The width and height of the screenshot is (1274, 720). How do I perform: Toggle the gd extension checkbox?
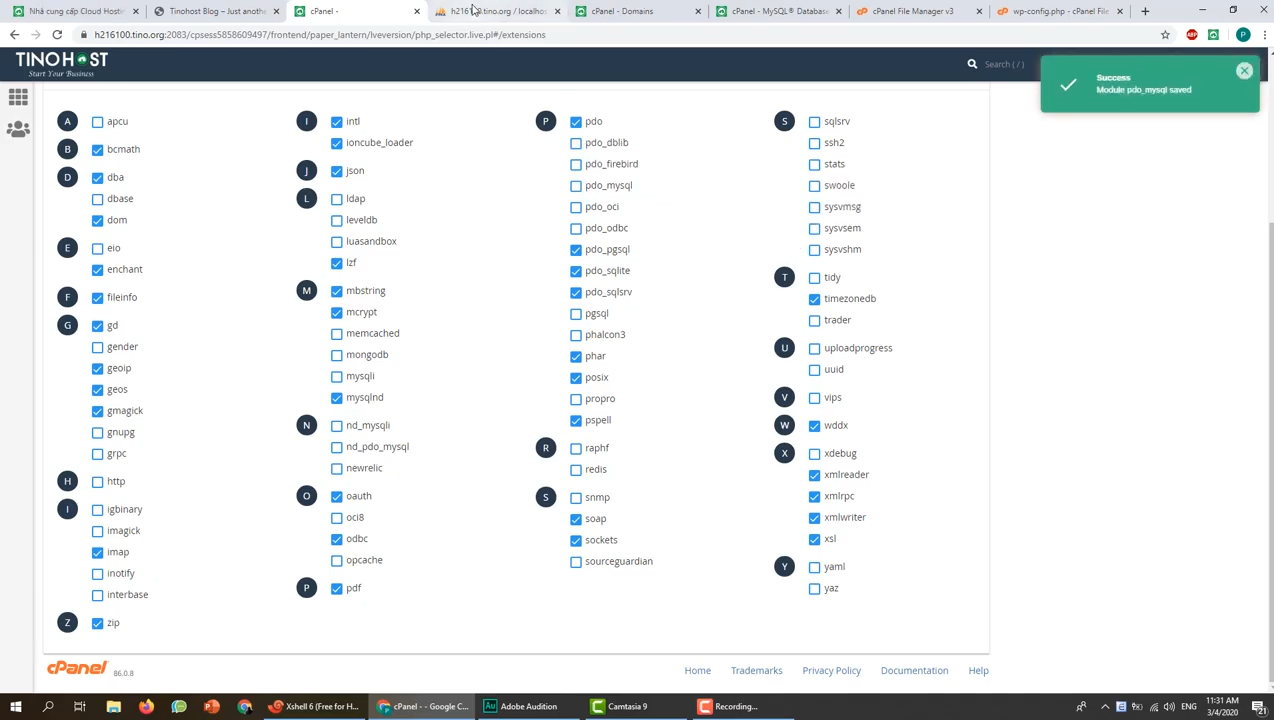tap(97, 326)
